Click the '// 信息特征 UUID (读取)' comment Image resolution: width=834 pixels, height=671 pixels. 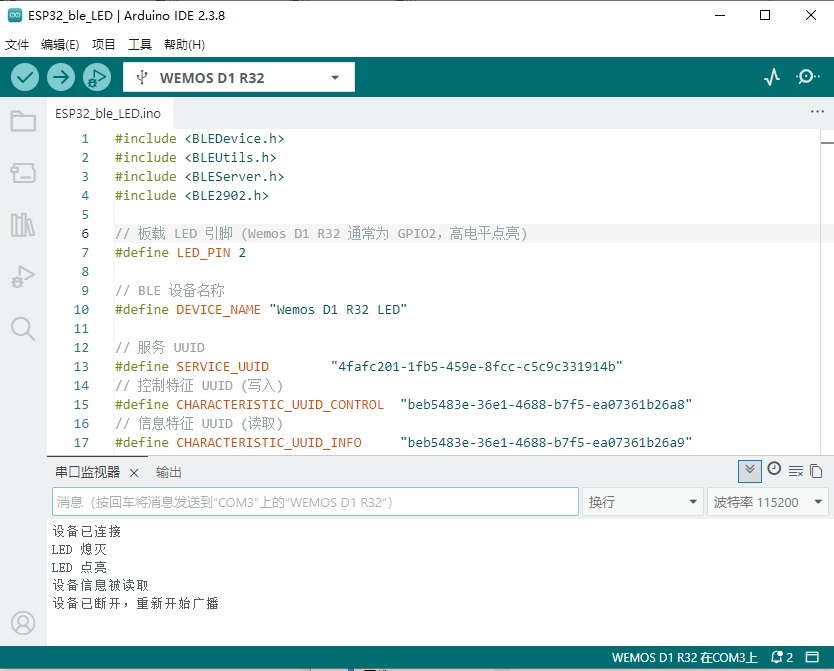pyautogui.click(x=199, y=424)
